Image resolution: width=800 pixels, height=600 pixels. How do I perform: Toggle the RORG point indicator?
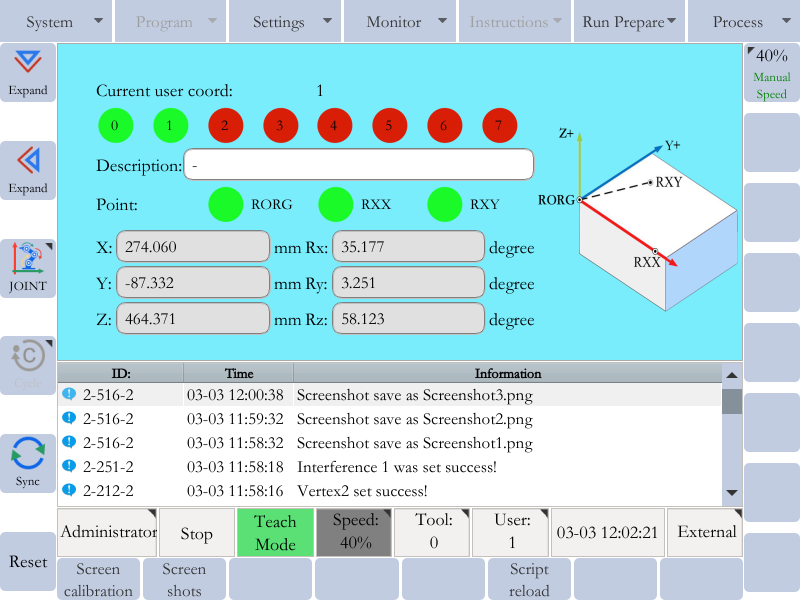(226, 204)
